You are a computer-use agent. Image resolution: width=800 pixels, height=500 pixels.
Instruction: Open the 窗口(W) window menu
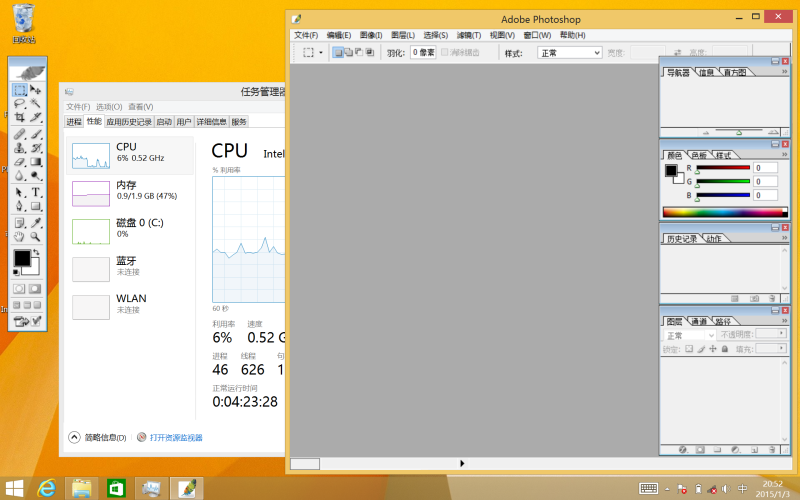click(x=537, y=35)
